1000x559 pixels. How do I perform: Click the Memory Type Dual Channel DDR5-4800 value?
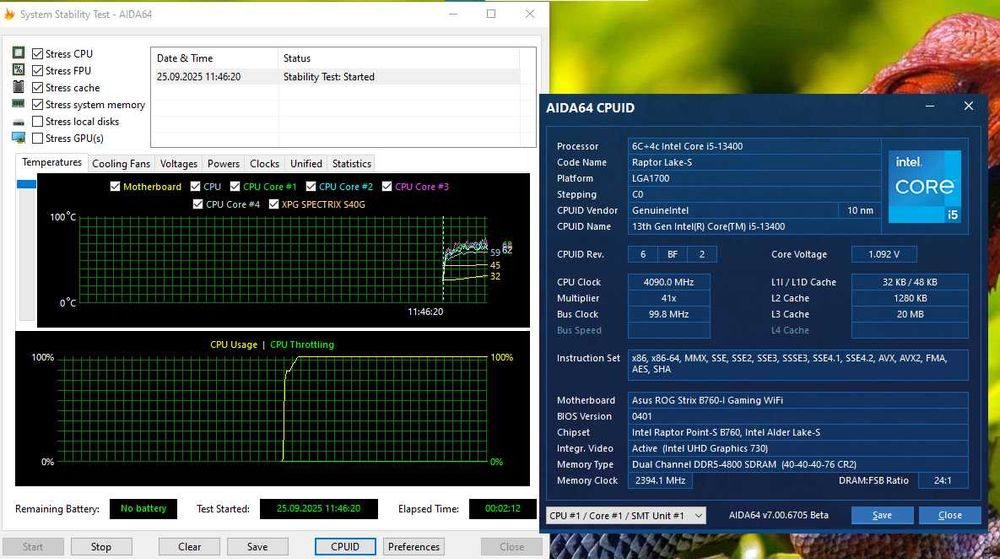pos(798,465)
